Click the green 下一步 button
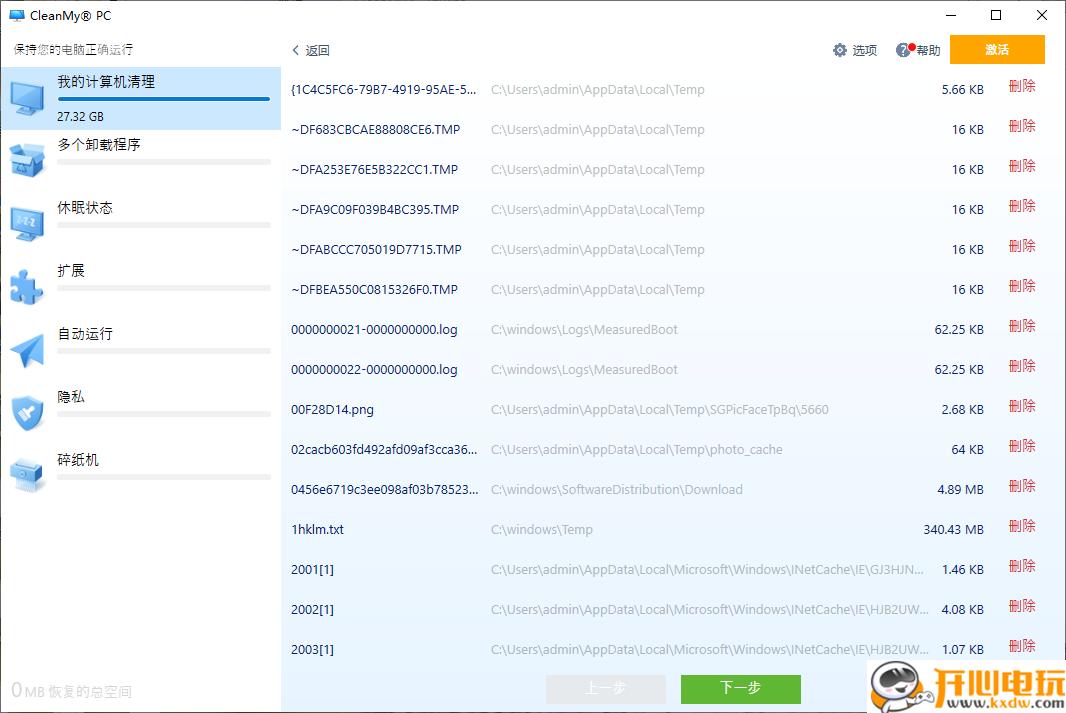 tap(740, 688)
